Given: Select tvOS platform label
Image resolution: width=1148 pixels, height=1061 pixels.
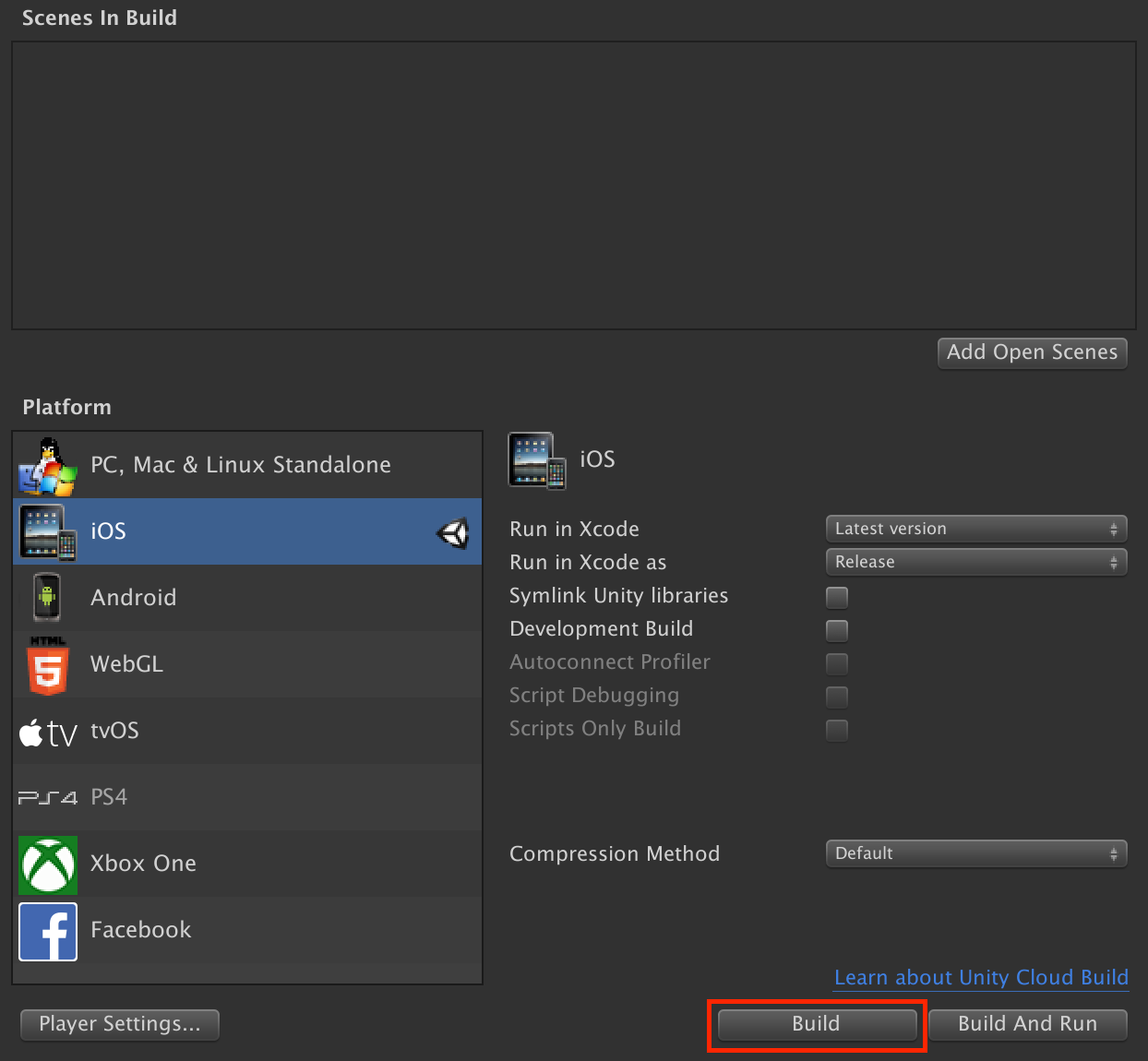Looking at the screenshot, I should [x=114, y=731].
